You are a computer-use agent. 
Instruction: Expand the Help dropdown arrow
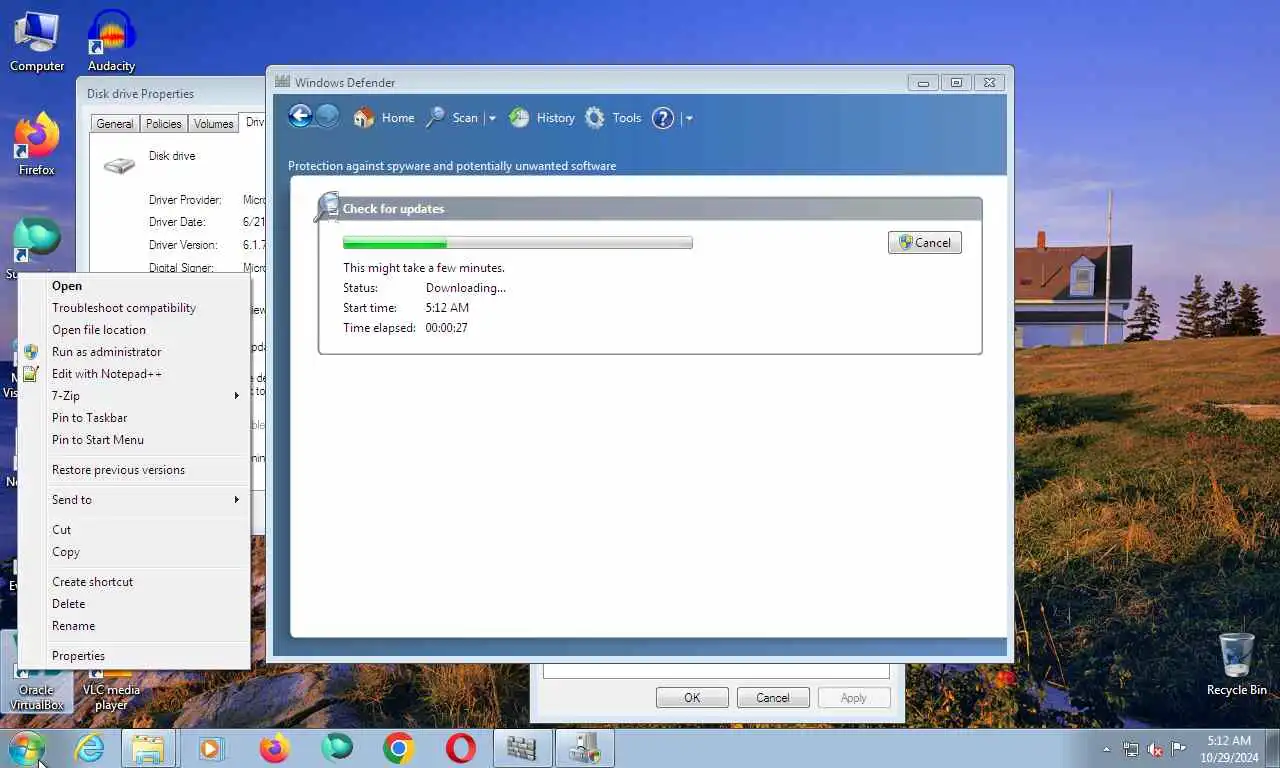689,118
